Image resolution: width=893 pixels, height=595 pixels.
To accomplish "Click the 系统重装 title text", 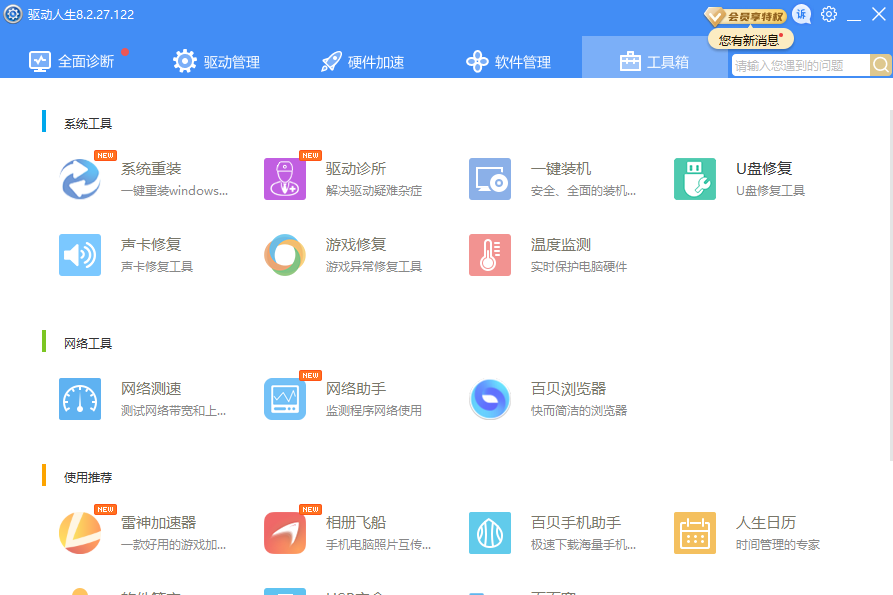I will coord(151,169).
